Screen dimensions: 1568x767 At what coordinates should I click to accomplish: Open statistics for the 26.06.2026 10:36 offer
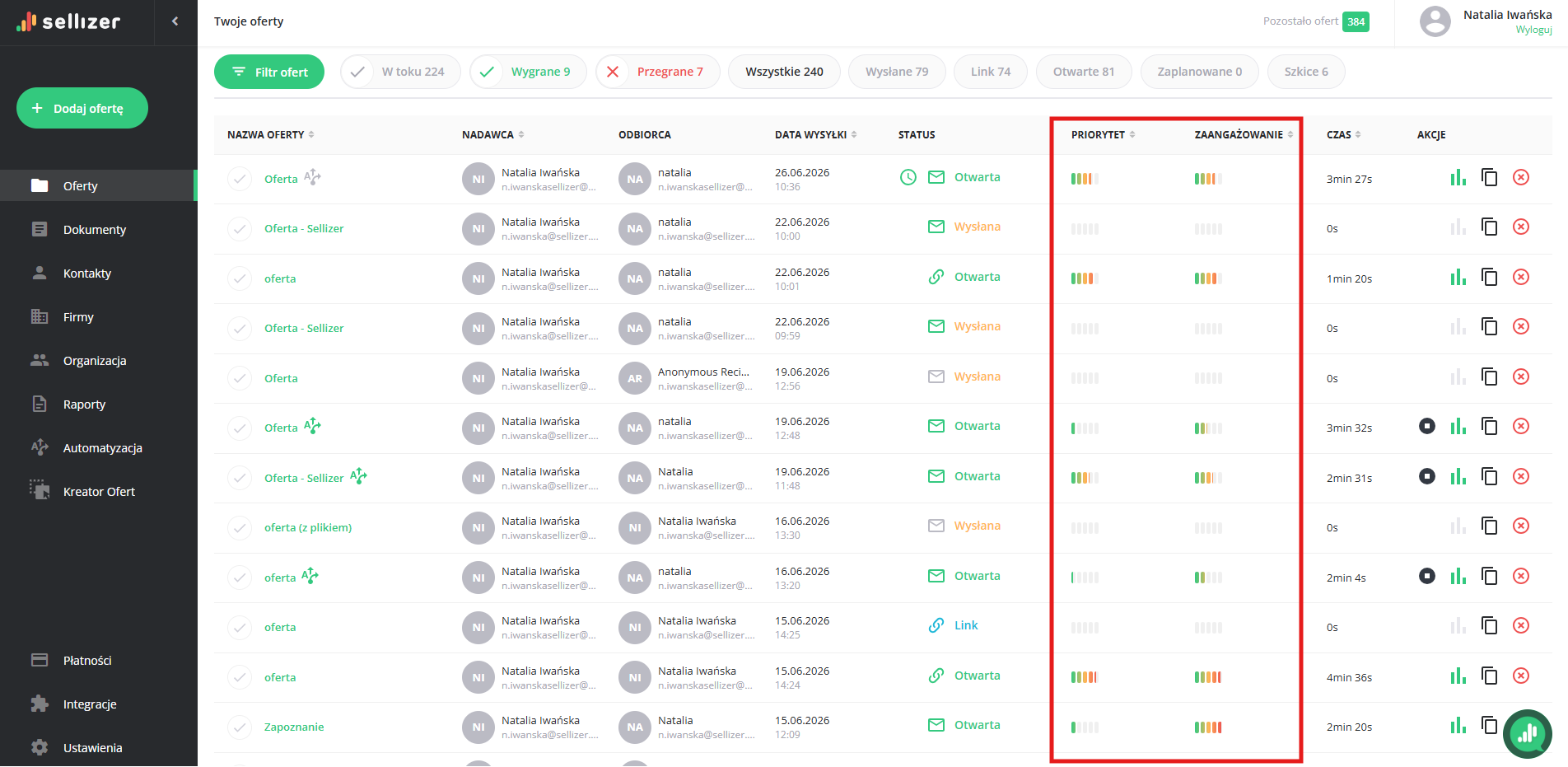tap(1458, 178)
